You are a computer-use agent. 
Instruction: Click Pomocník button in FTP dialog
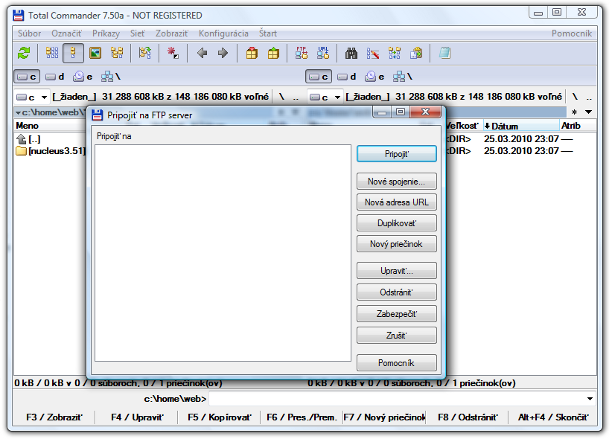pyautogui.click(x=397, y=363)
